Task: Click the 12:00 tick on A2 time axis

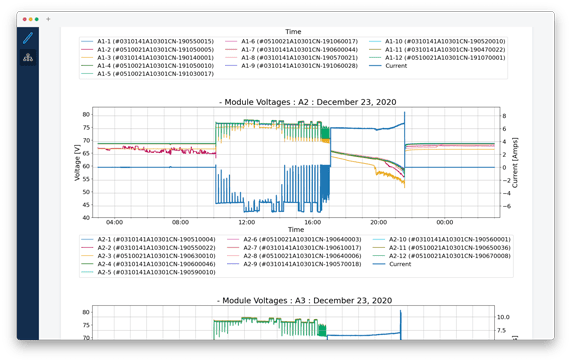Action: pos(247,222)
